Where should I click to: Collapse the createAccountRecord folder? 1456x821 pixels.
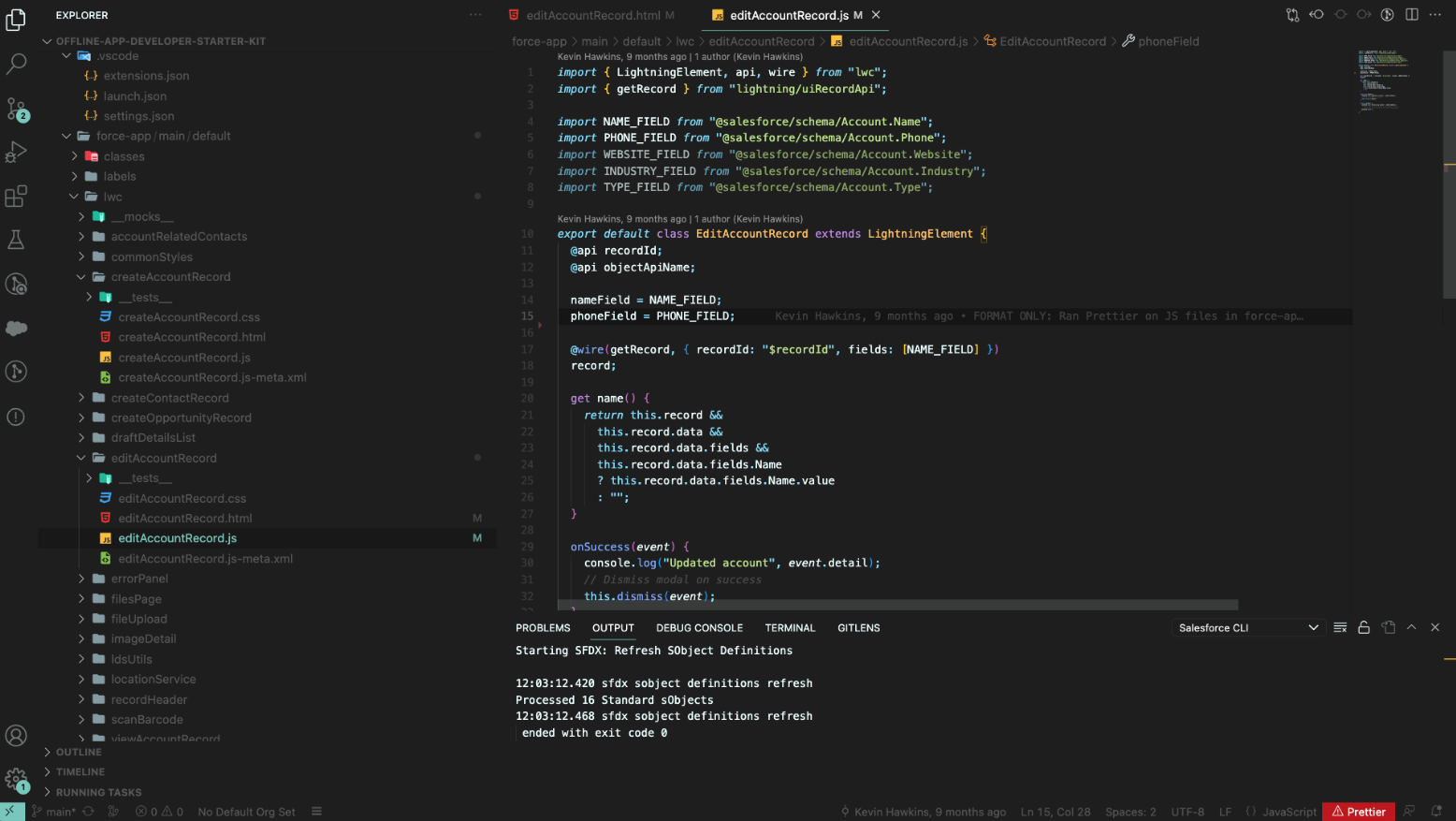point(81,277)
